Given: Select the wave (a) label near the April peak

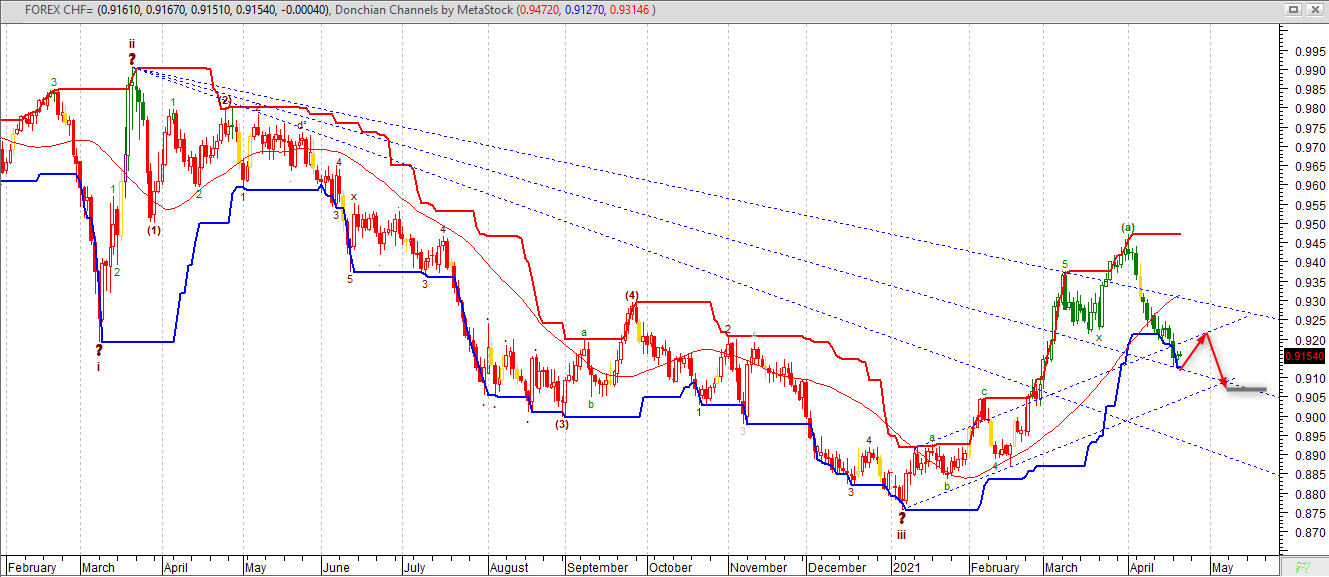Looking at the screenshot, I should [1128, 228].
